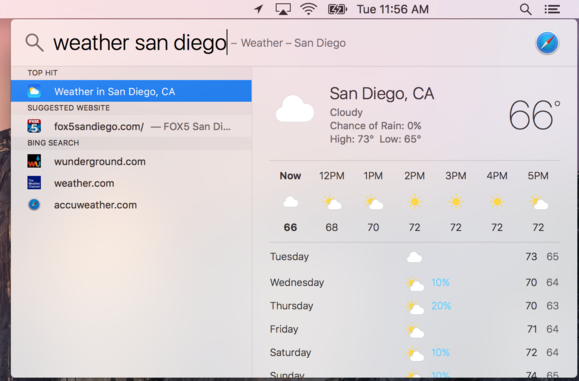Screen dimensions: 579x381
Task: Click the 20% rain chance for Thursday
Action: pyautogui.click(x=441, y=306)
